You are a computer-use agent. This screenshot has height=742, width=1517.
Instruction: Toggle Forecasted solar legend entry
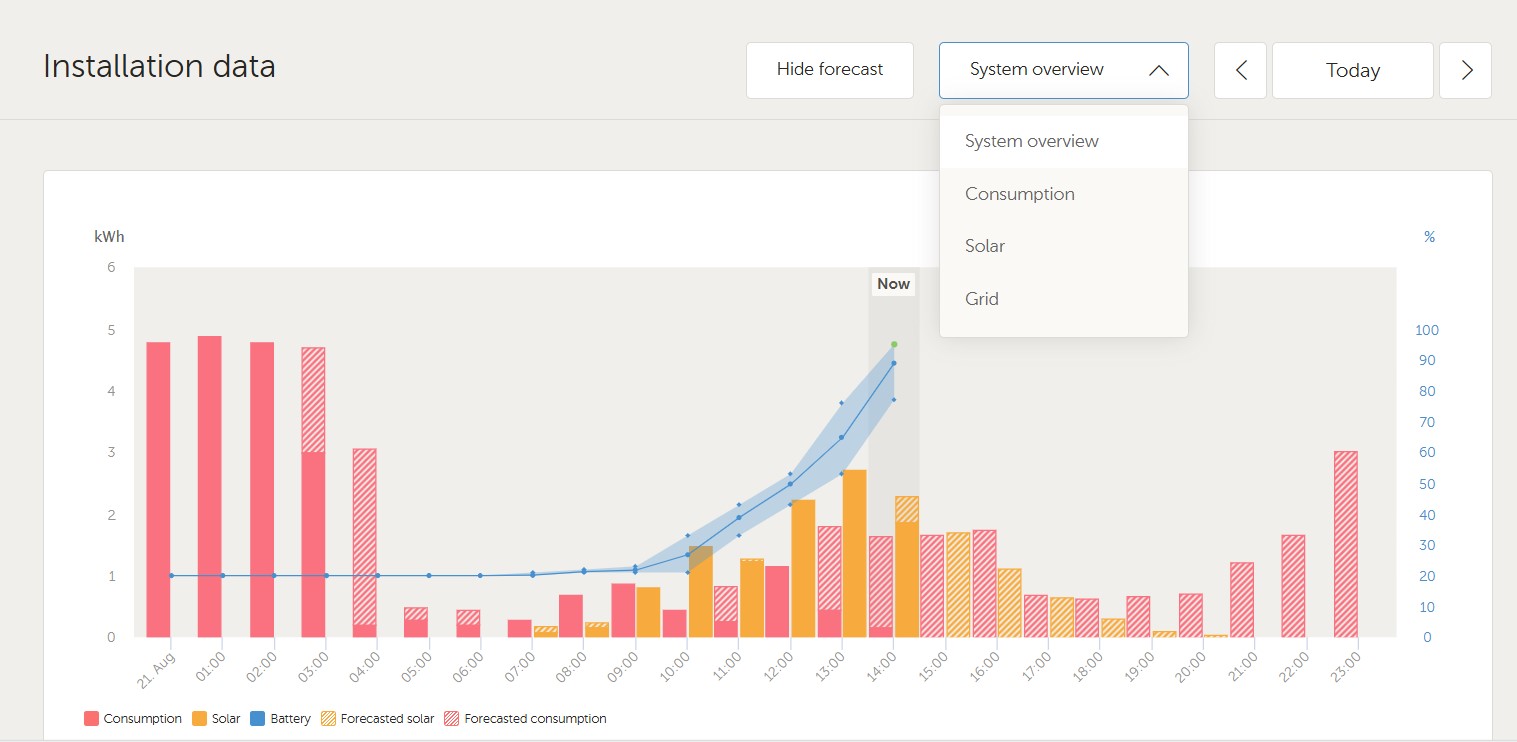click(x=377, y=718)
